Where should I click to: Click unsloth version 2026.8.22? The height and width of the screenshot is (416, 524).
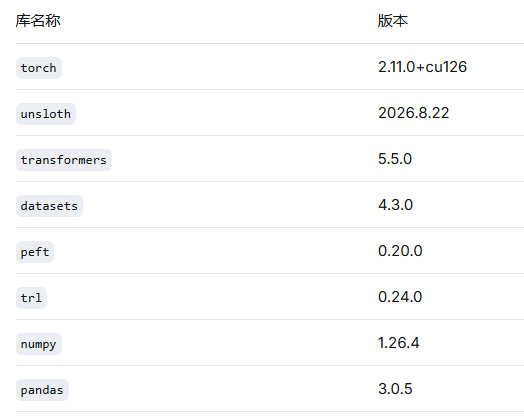pyautogui.click(x=413, y=113)
